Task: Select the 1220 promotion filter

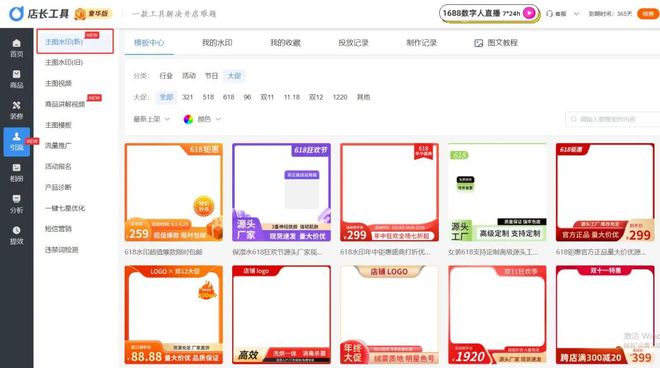Action: click(340, 97)
